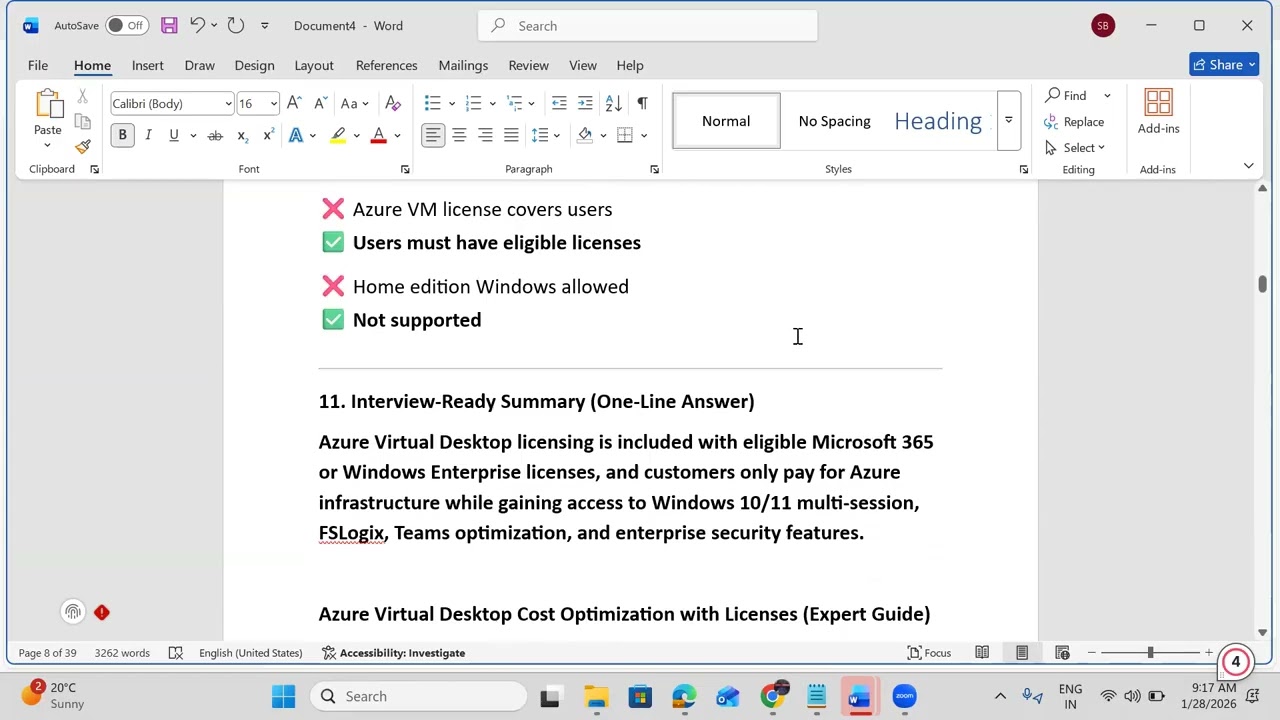The image size is (1280, 720).
Task: Select the Format Painter brush
Action: pos(82,146)
